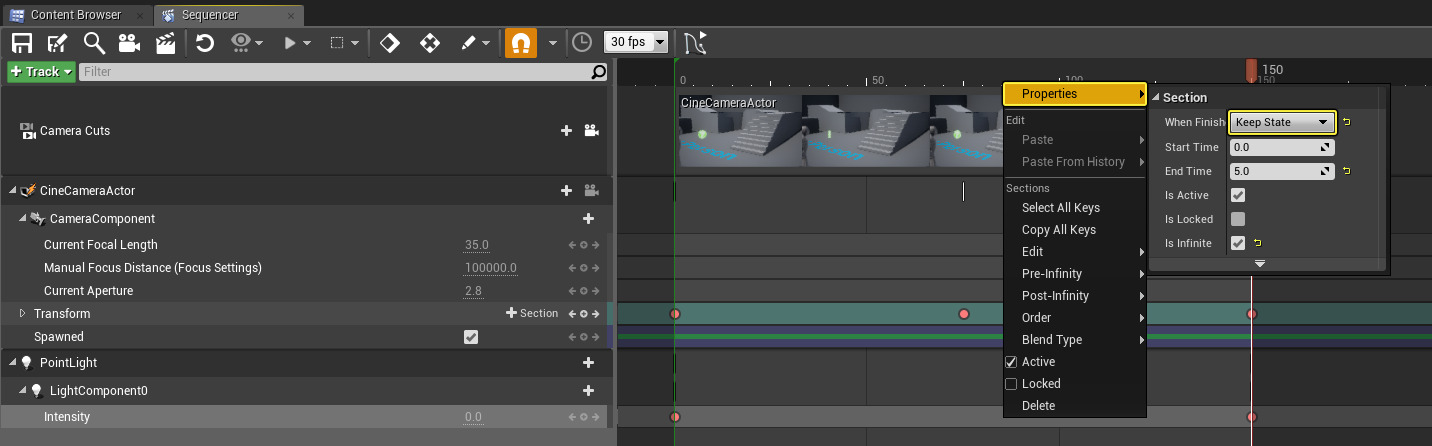The width and height of the screenshot is (1432, 446).
Task: Open the Render Movie clapperboard icon
Action: pos(165,43)
